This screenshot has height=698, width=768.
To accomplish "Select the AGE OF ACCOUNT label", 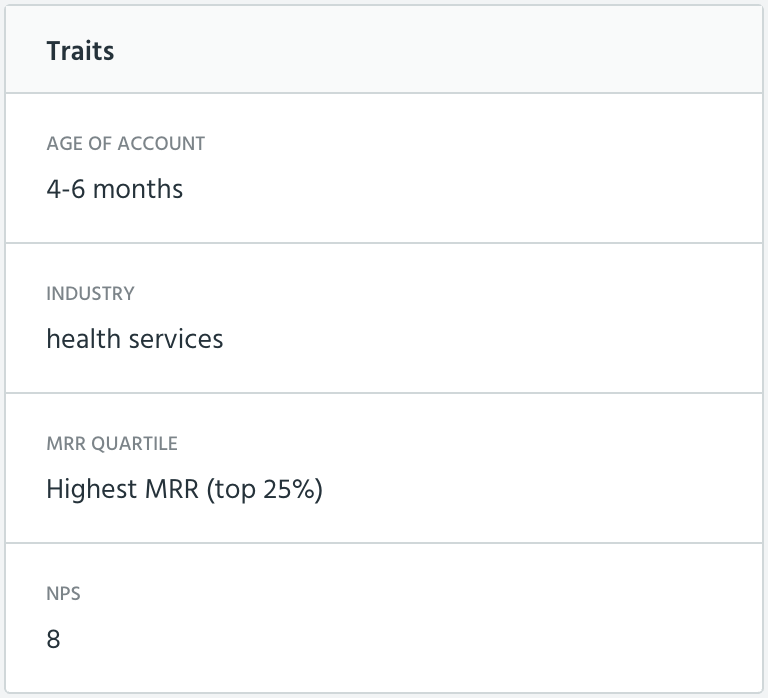I will coord(126,144).
